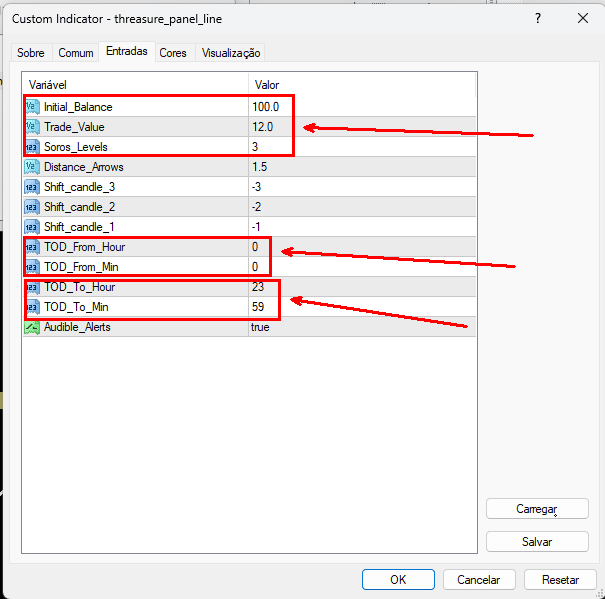The image size is (605, 599).
Task: Select the Shift_candle_3 variable name
Action: pyautogui.click(x=79, y=187)
